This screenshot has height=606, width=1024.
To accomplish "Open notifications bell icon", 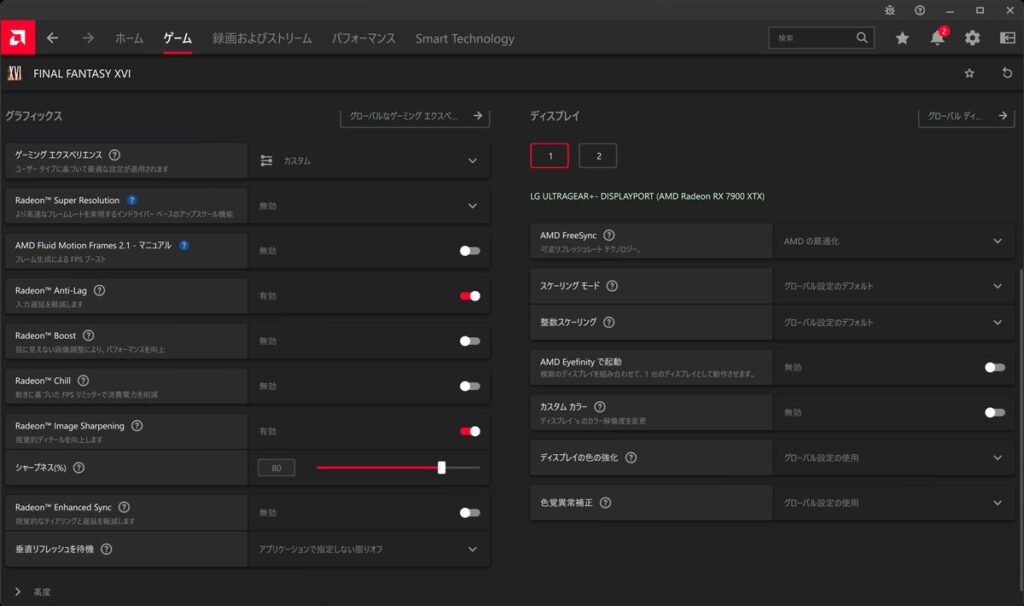I will (938, 38).
